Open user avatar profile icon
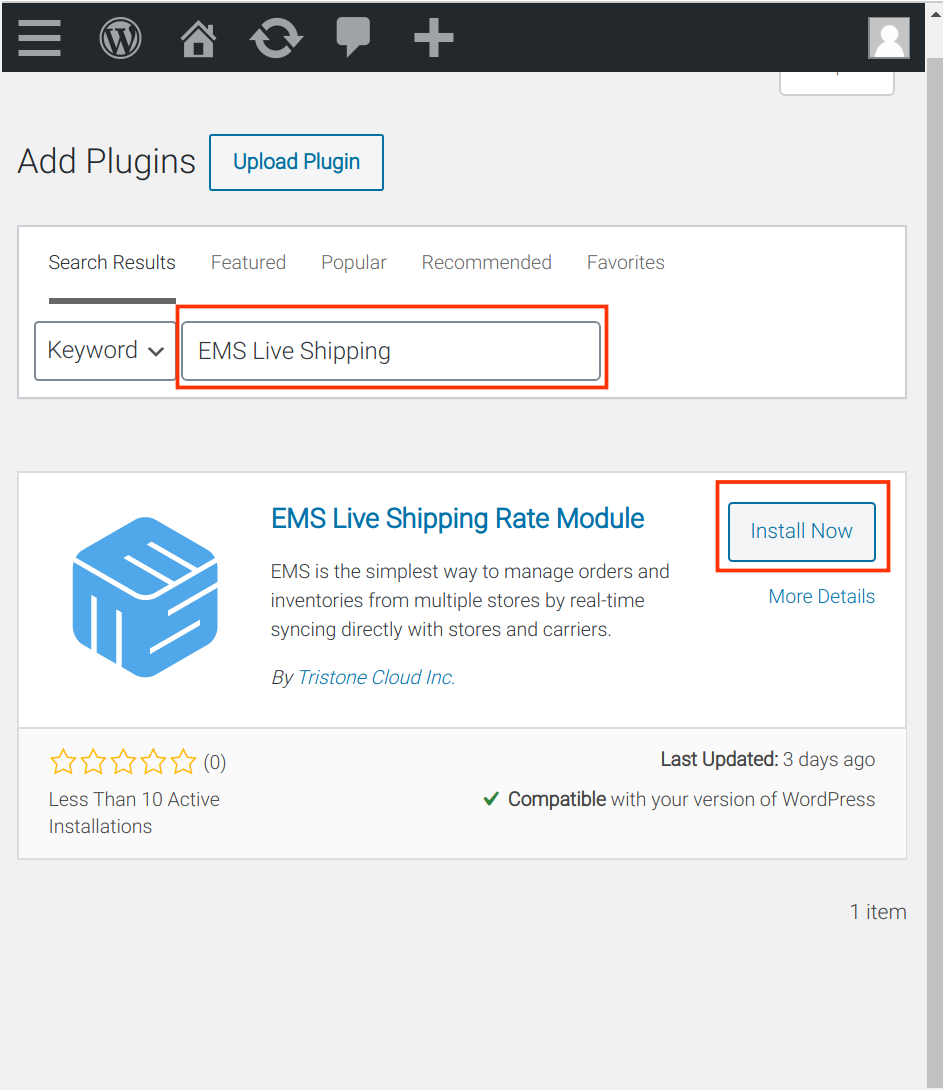943x1090 pixels. click(889, 38)
